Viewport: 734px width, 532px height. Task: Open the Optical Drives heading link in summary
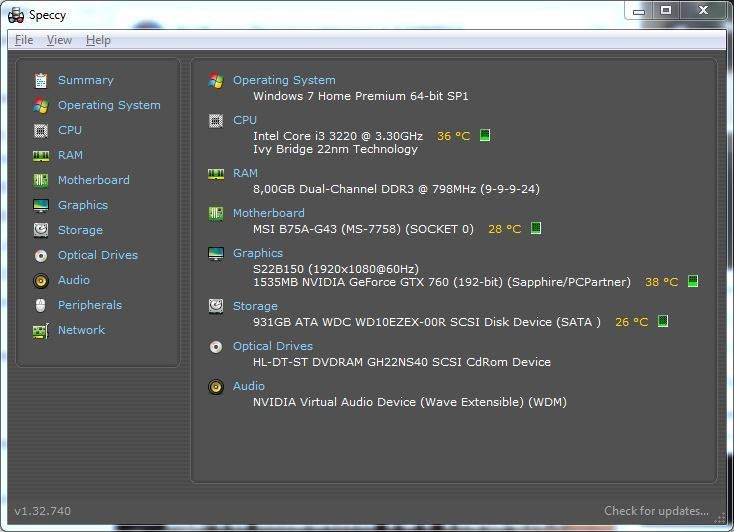click(273, 346)
